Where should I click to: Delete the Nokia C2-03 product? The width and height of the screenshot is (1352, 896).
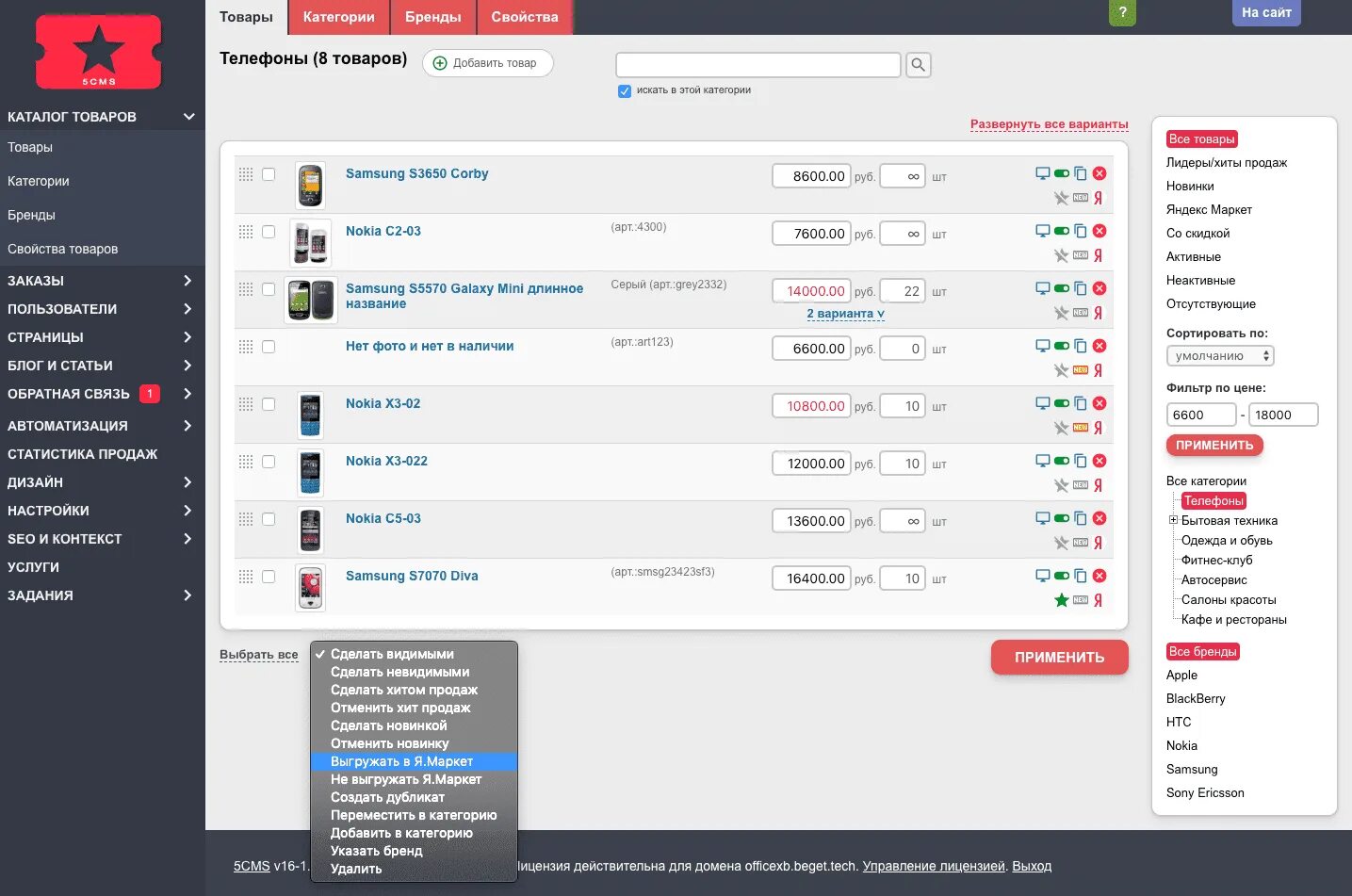click(1100, 231)
